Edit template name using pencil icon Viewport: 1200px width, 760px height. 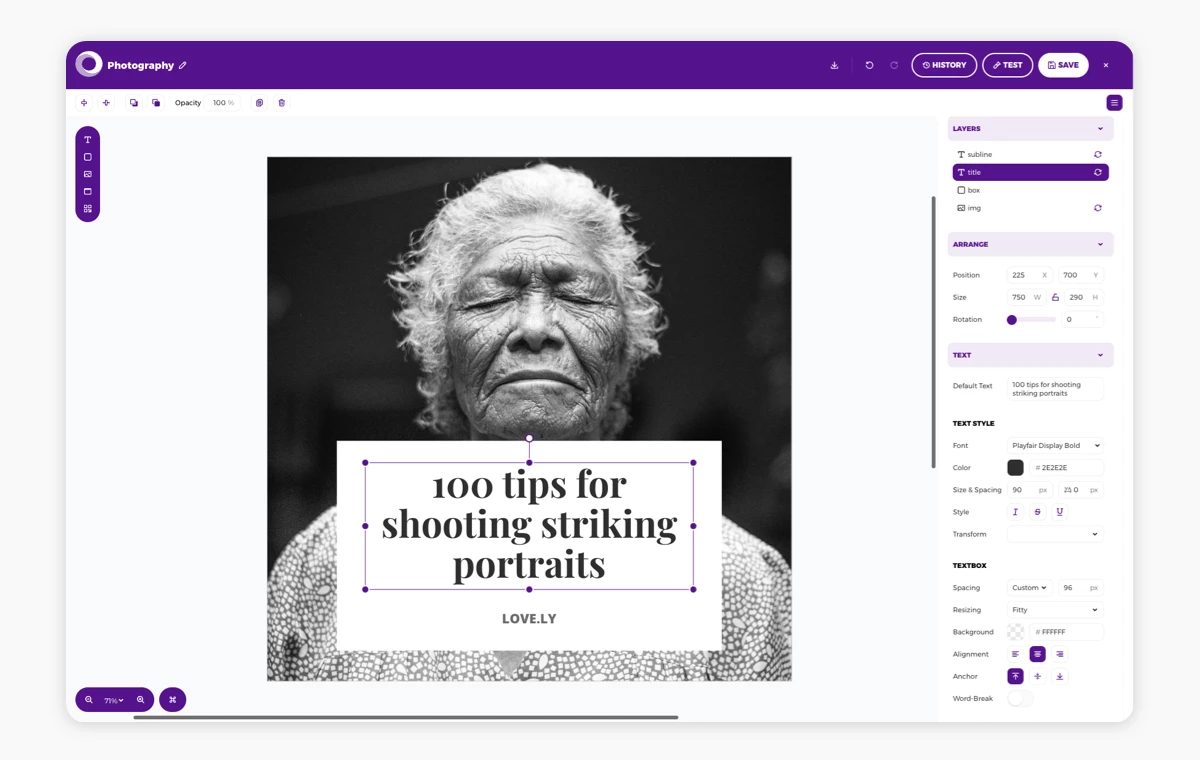(183, 66)
